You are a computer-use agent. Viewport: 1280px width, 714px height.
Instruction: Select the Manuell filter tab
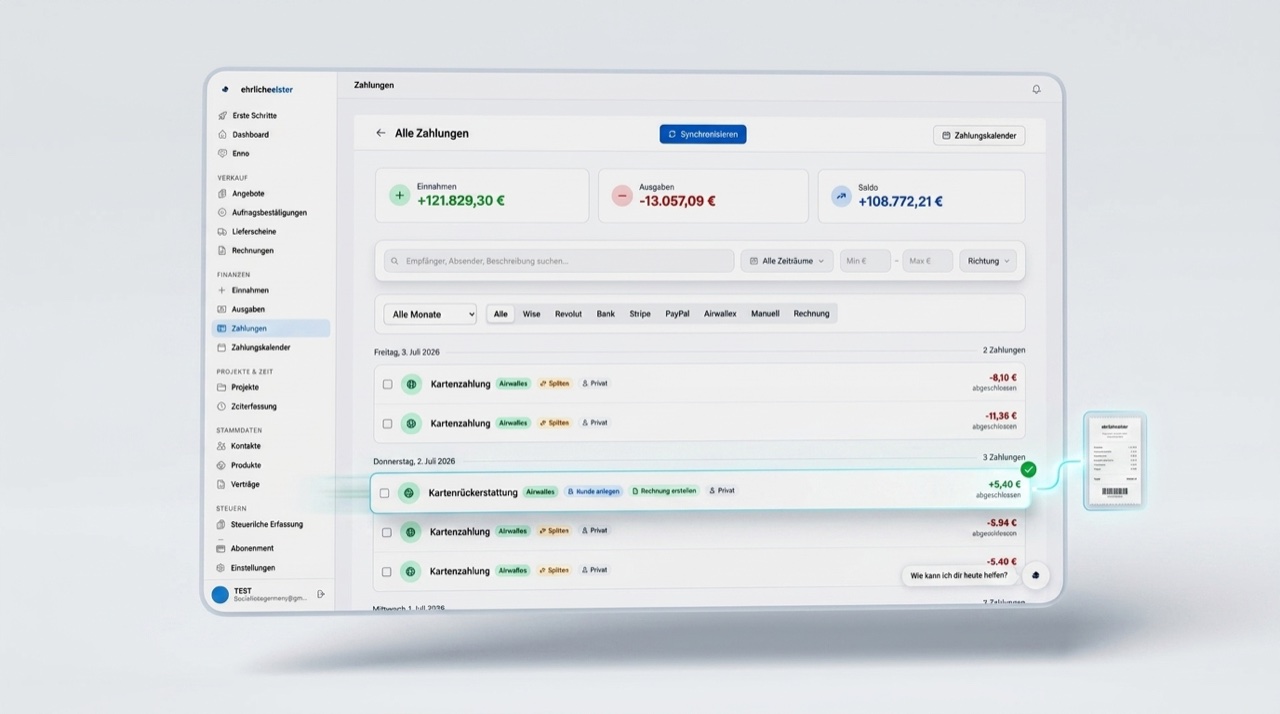click(765, 314)
